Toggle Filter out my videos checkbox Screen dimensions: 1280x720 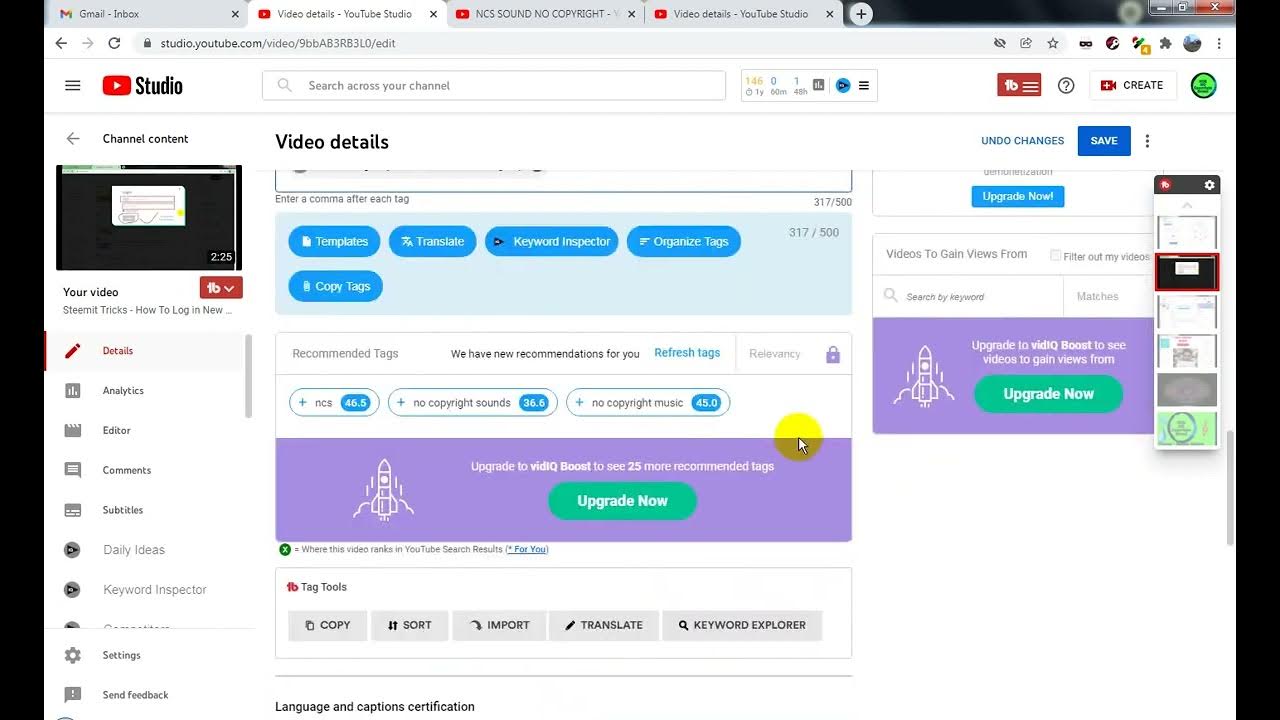tap(1055, 256)
